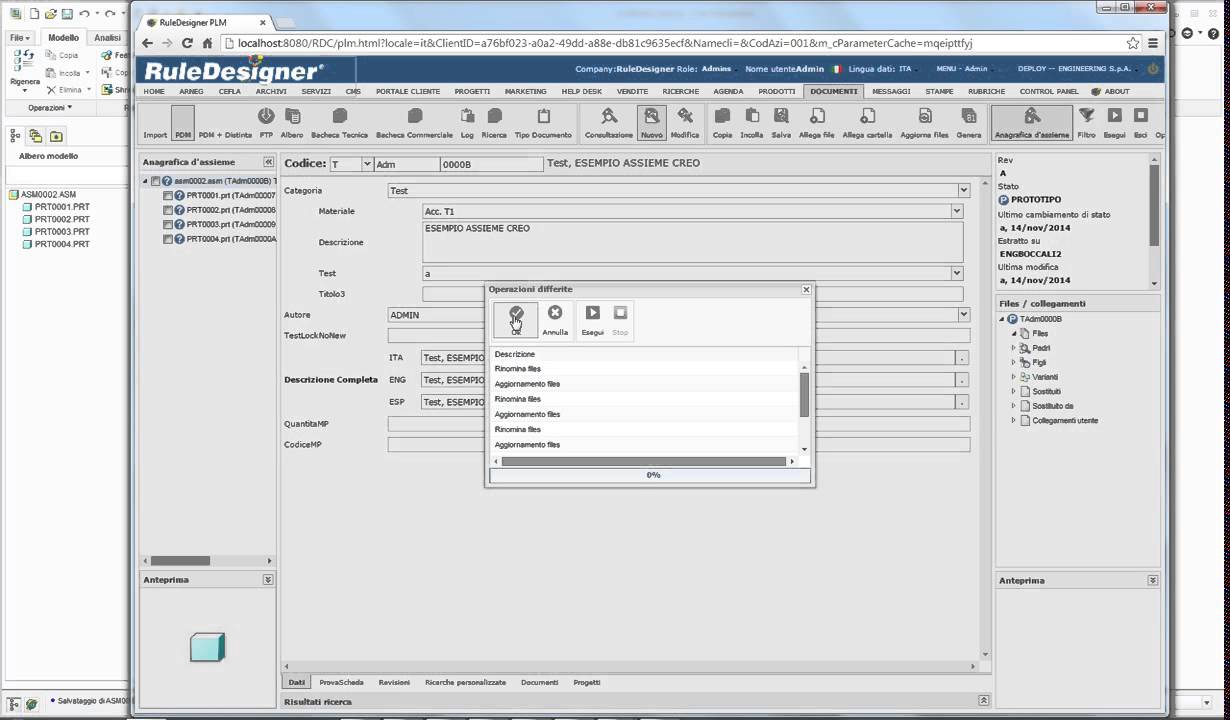Click the Descrizione text field
Viewport: 1230px width, 720px height.
[x=693, y=242]
